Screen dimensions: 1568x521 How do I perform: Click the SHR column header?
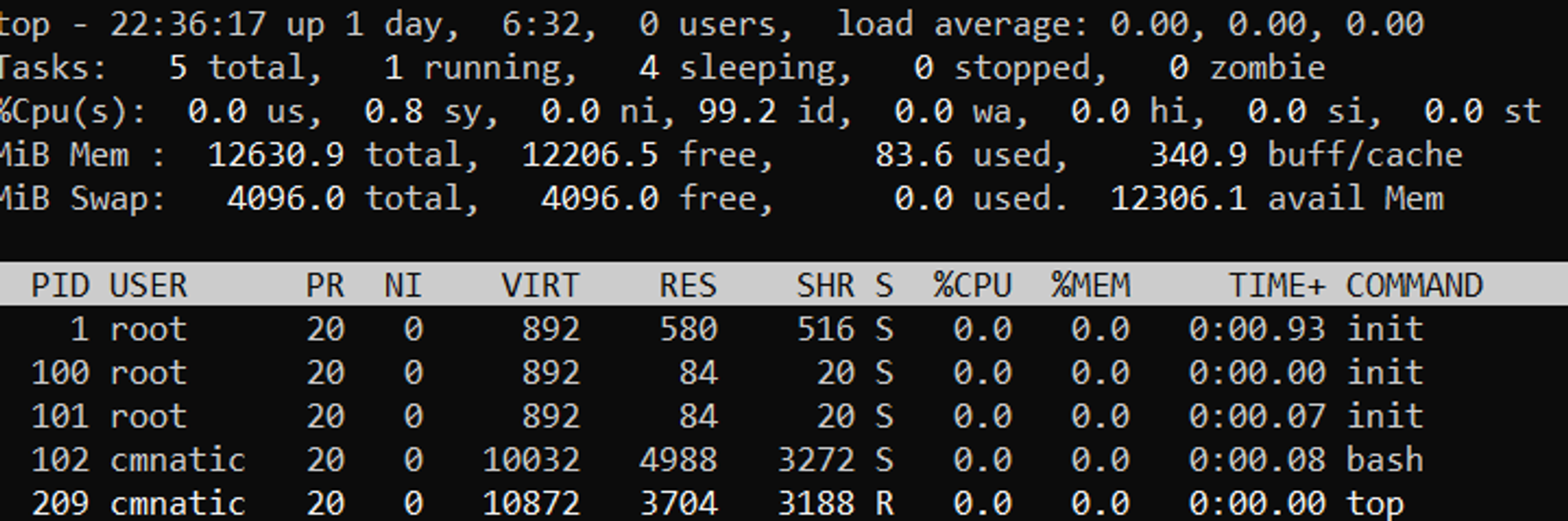coord(825,285)
